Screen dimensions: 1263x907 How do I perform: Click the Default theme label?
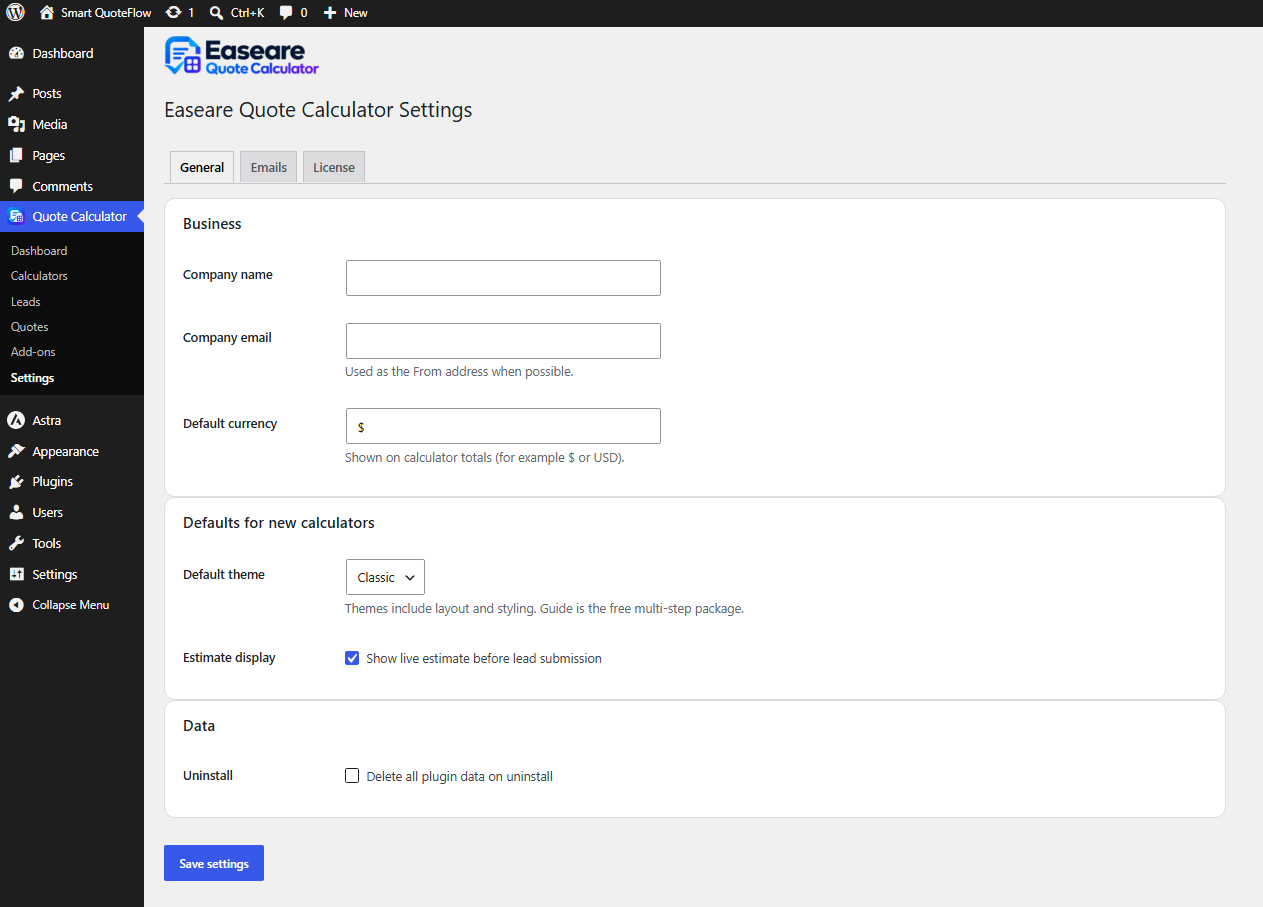[224, 575]
